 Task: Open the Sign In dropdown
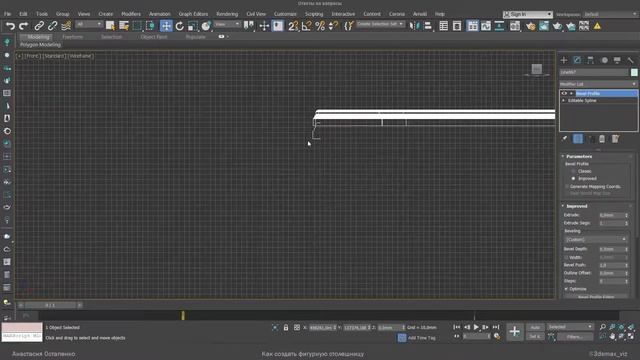(x=528, y=14)
